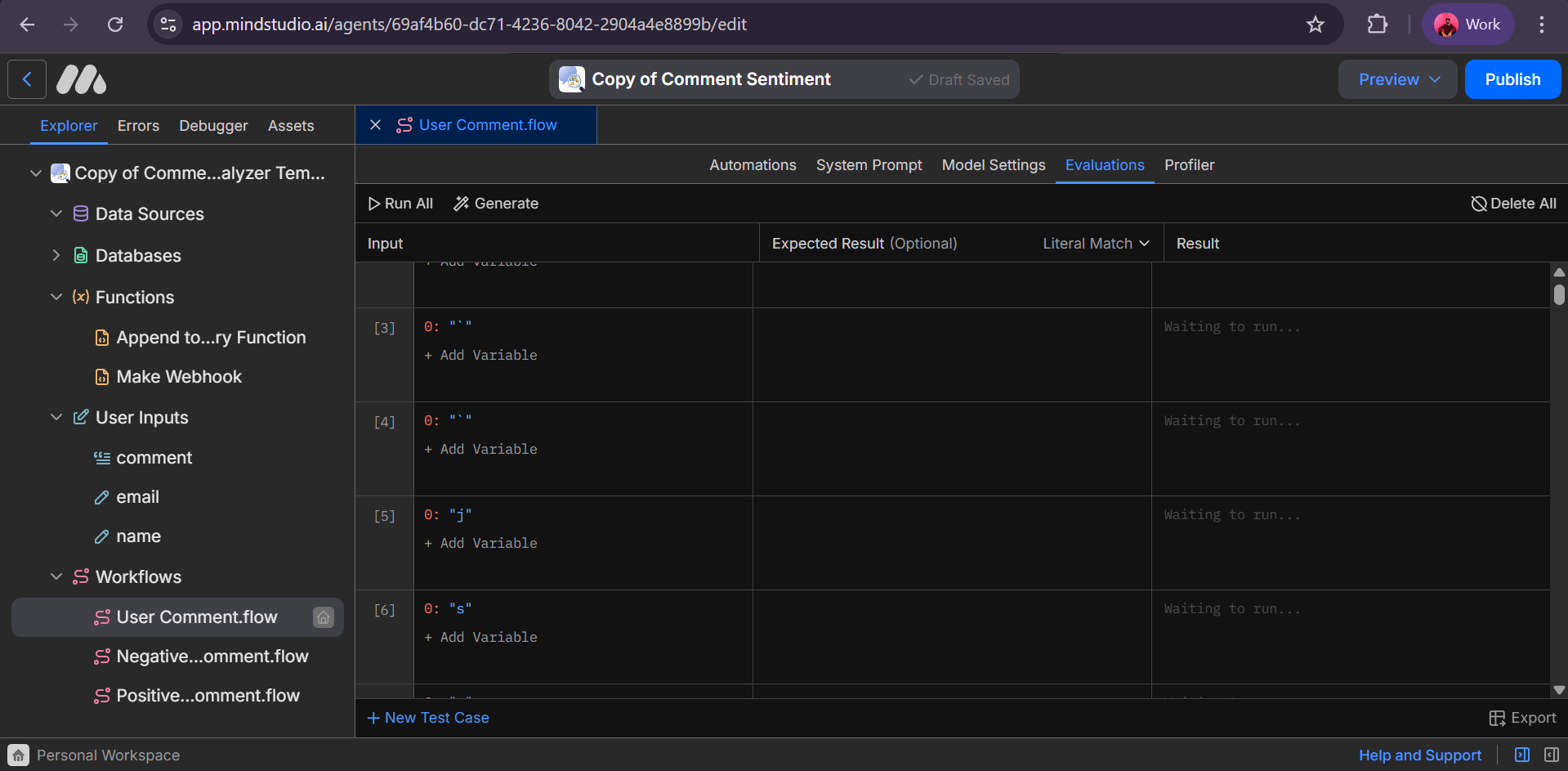
Task: Click the Publish button
Action: coord(1512,79)
